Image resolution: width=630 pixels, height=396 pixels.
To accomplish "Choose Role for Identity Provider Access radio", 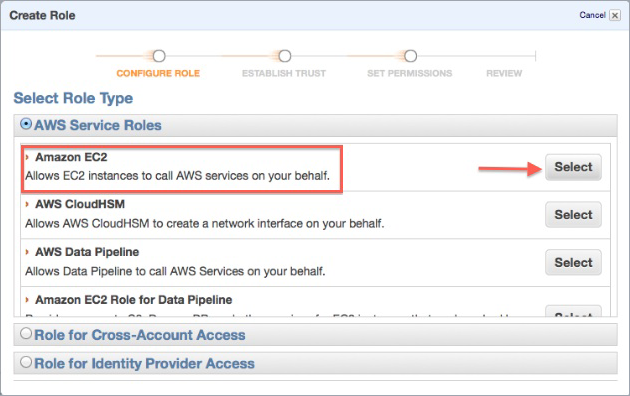I will 26,362.
